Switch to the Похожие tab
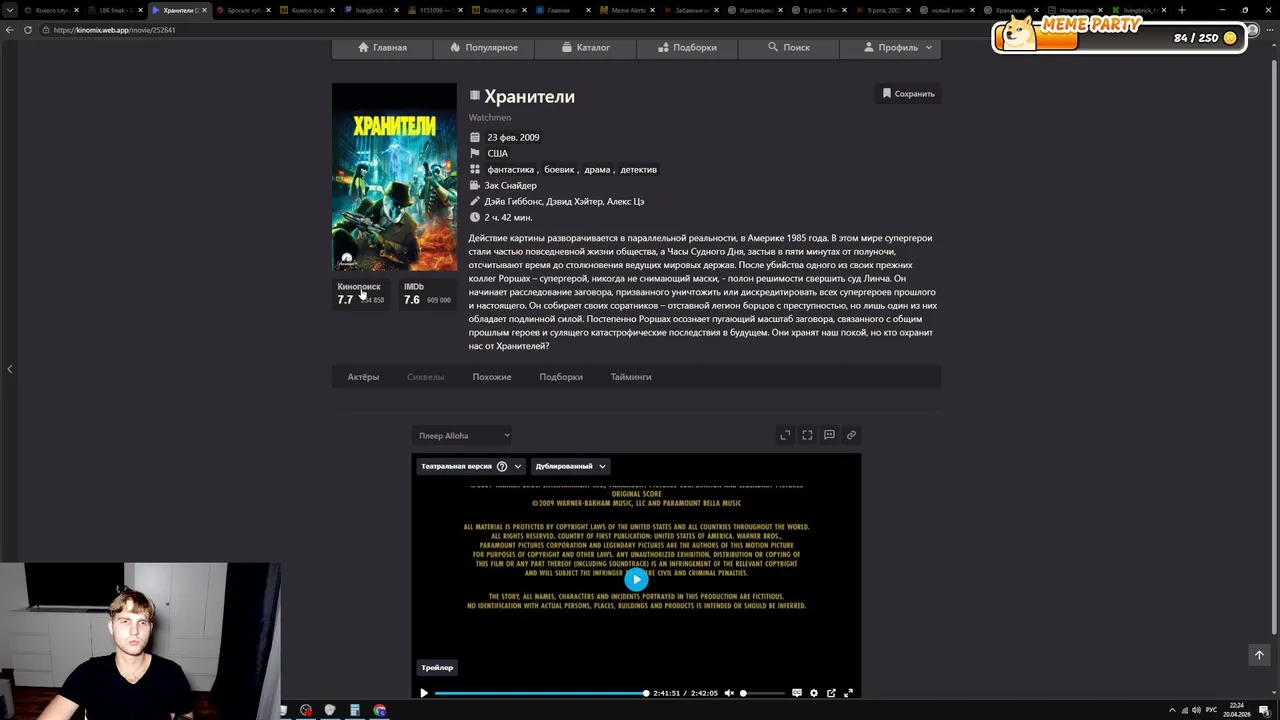The height and width of the screenshot is (720, 1280). pos(491,377)
